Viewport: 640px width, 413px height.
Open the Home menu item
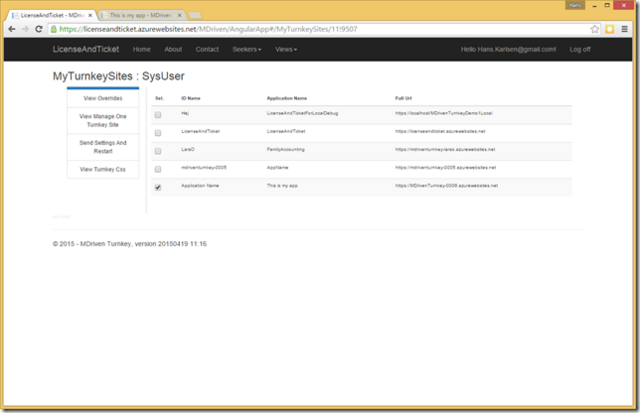click(x=142, y=49)
